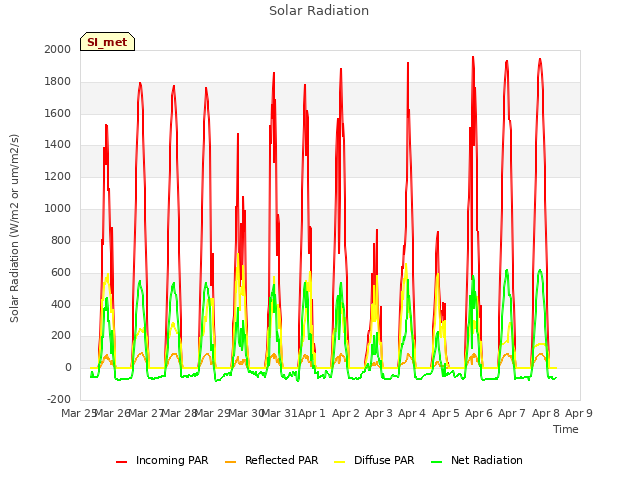Click the red Incoming PAR legend swatch

point(121,462)
